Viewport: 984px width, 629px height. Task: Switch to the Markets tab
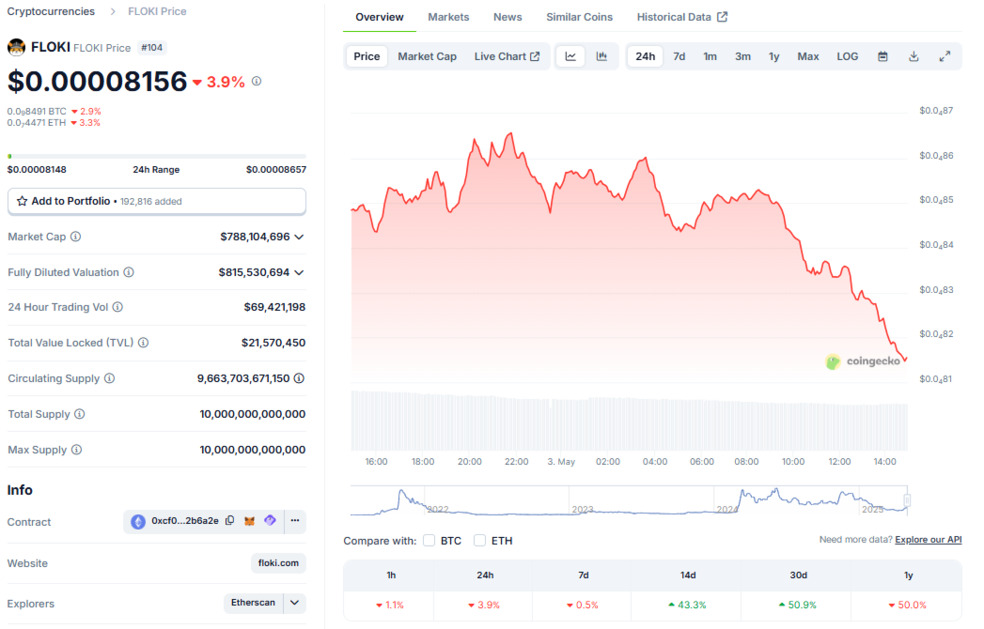449,17
